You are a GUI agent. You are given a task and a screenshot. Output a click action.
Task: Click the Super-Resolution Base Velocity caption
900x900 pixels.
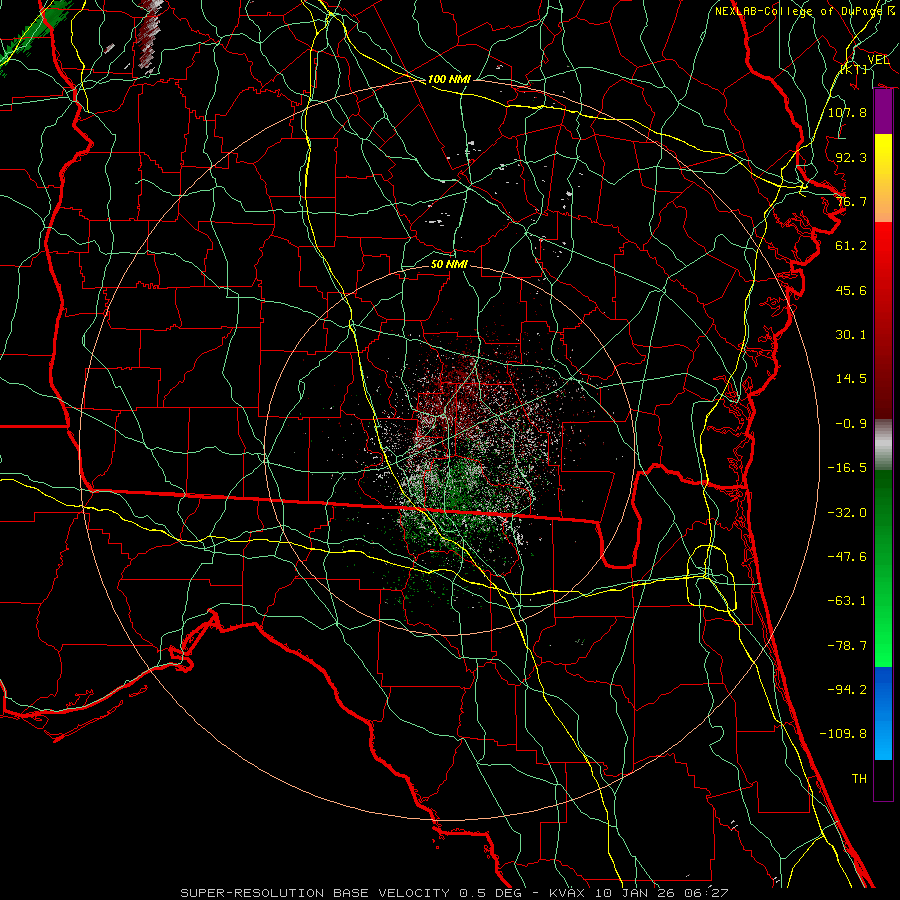[x=454, y=893]
